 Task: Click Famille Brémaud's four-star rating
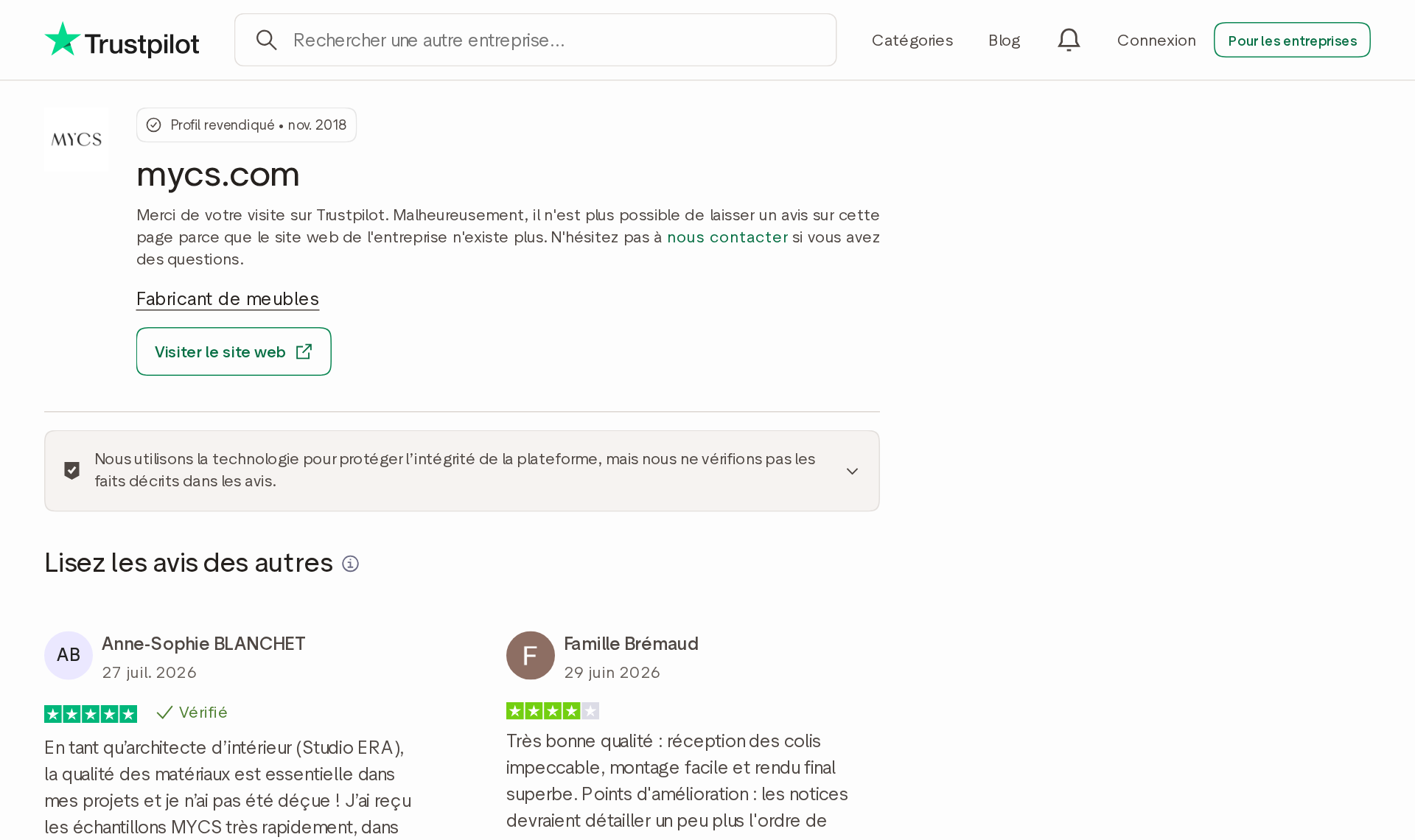[x=553, y=711]
